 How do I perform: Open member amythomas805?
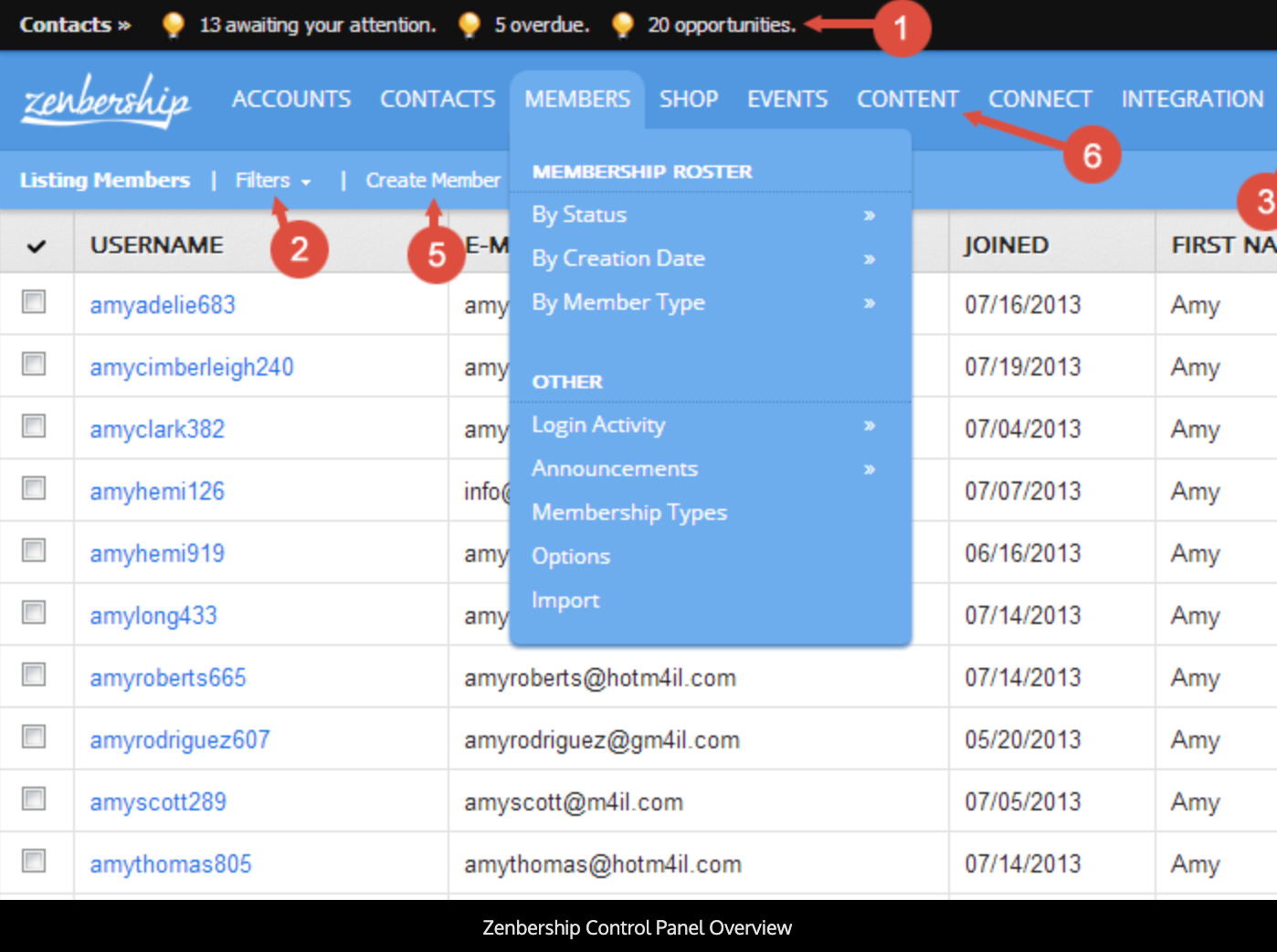171,864
